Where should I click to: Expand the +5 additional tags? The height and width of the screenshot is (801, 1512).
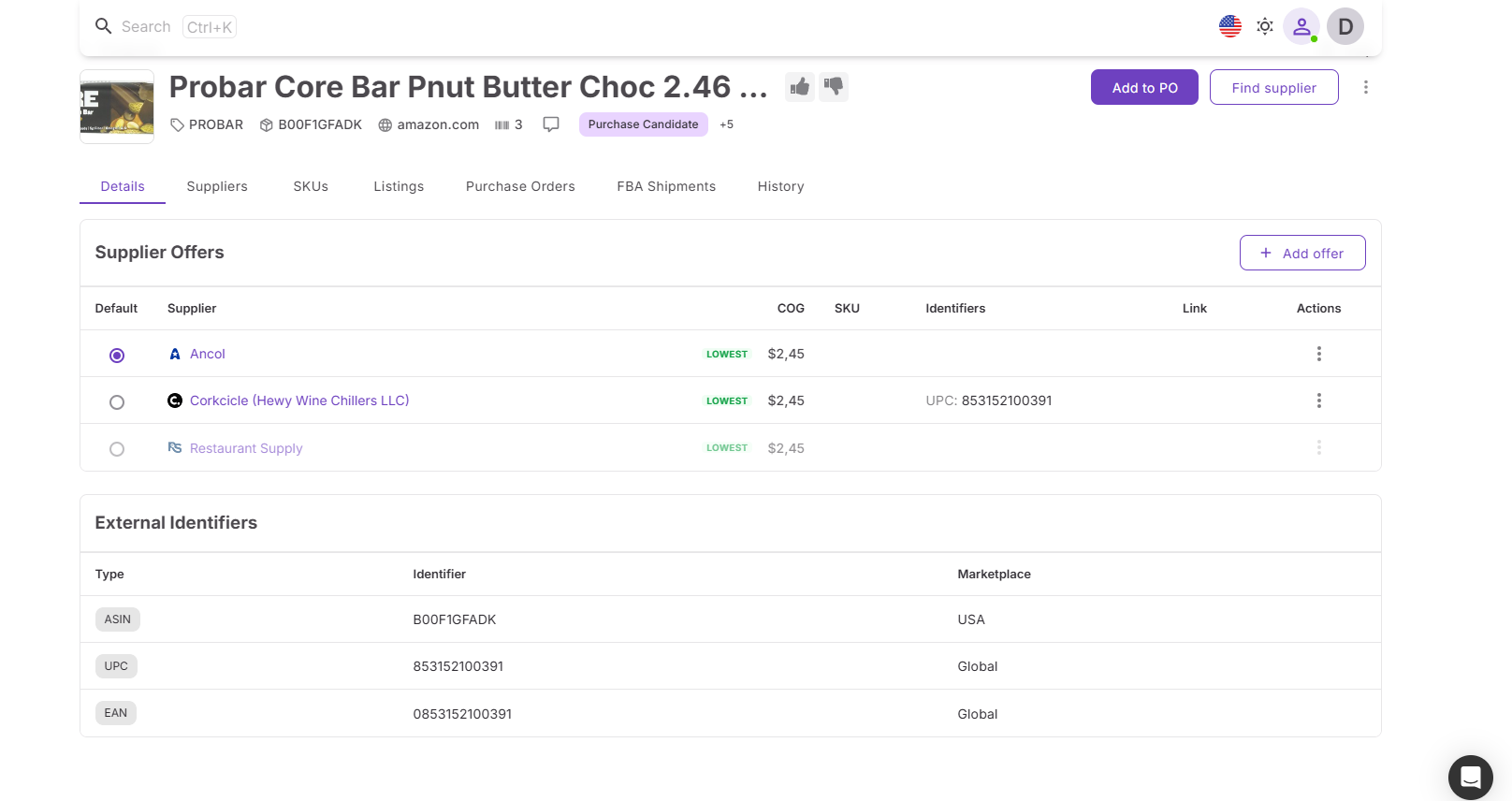click(x=726, y=124)
